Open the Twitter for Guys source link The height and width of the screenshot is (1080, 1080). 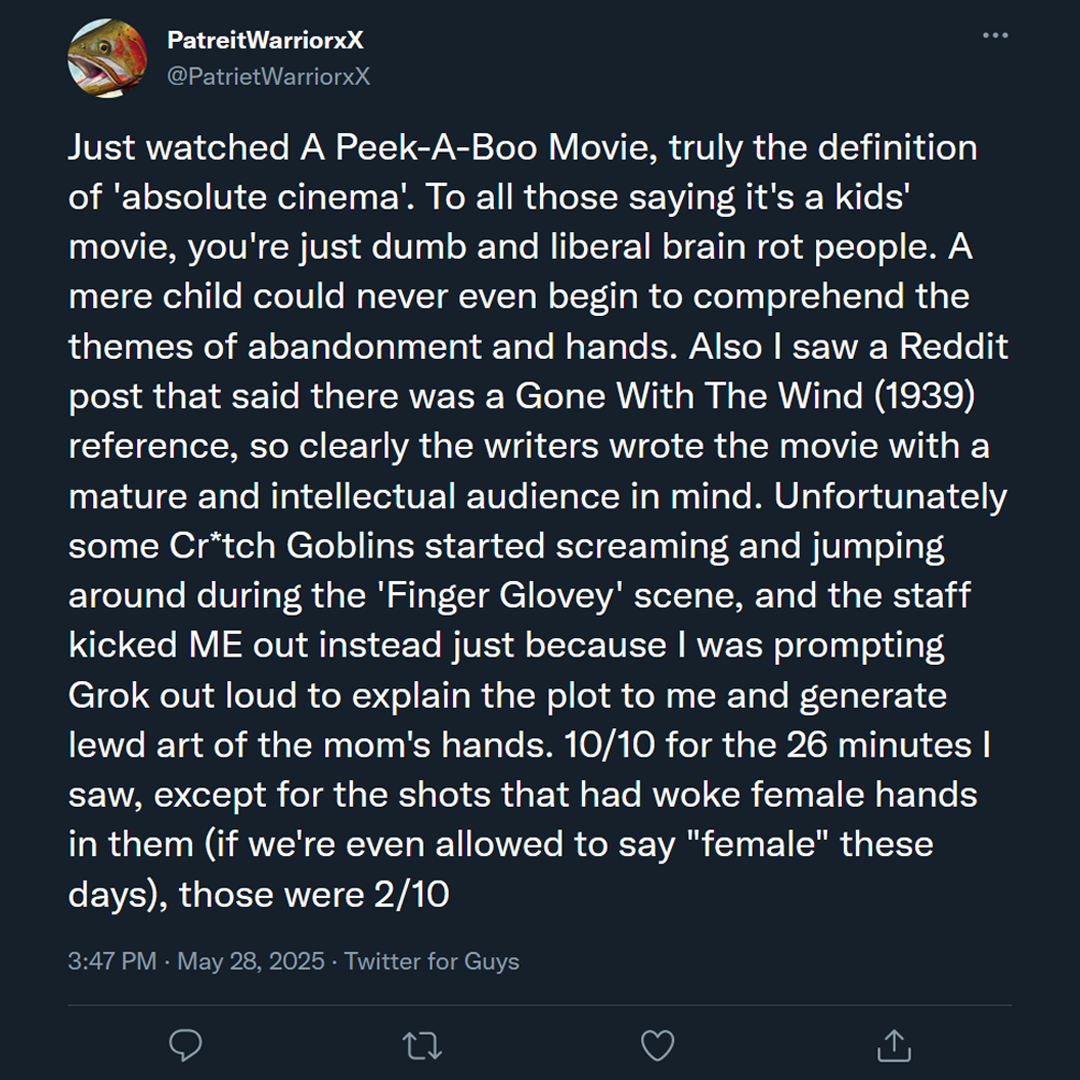[x=432, y=961]
